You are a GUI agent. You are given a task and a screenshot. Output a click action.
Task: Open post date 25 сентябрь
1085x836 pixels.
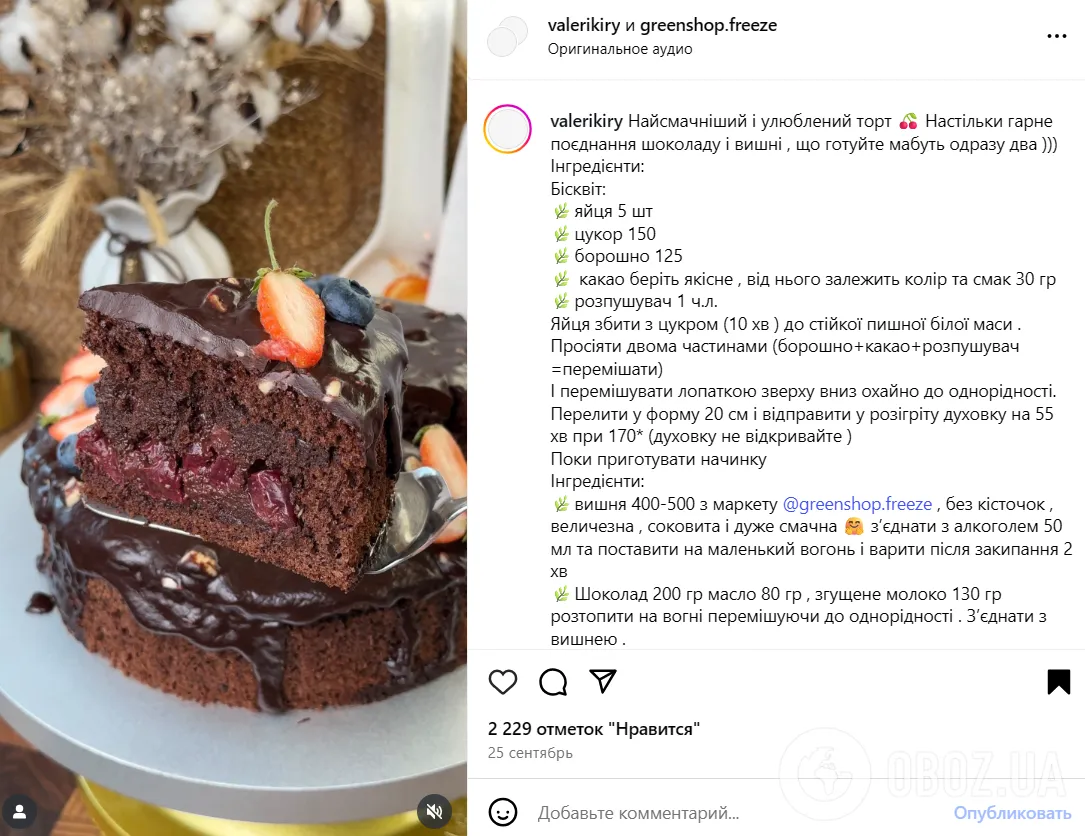pyautogui.click(x=530, y=753)
